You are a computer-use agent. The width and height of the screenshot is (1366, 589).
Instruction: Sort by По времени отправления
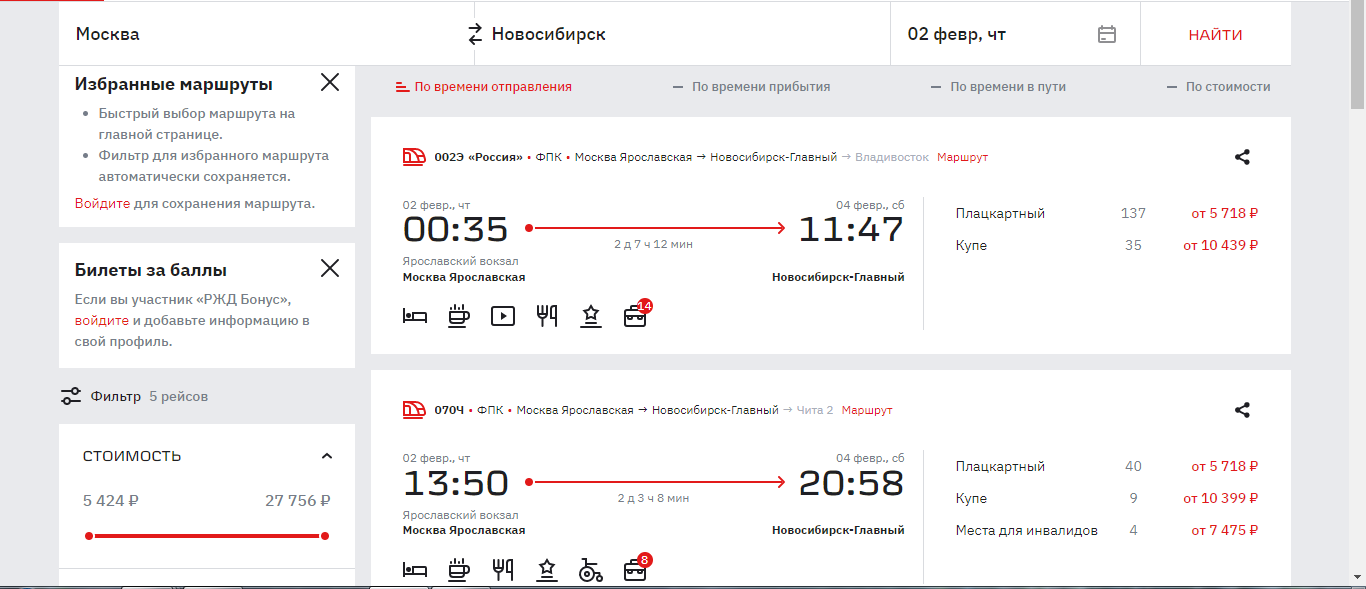[x=484, y=87]
